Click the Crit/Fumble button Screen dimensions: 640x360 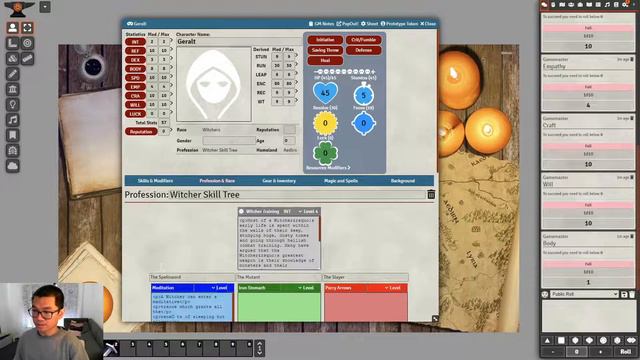point(363,40)
